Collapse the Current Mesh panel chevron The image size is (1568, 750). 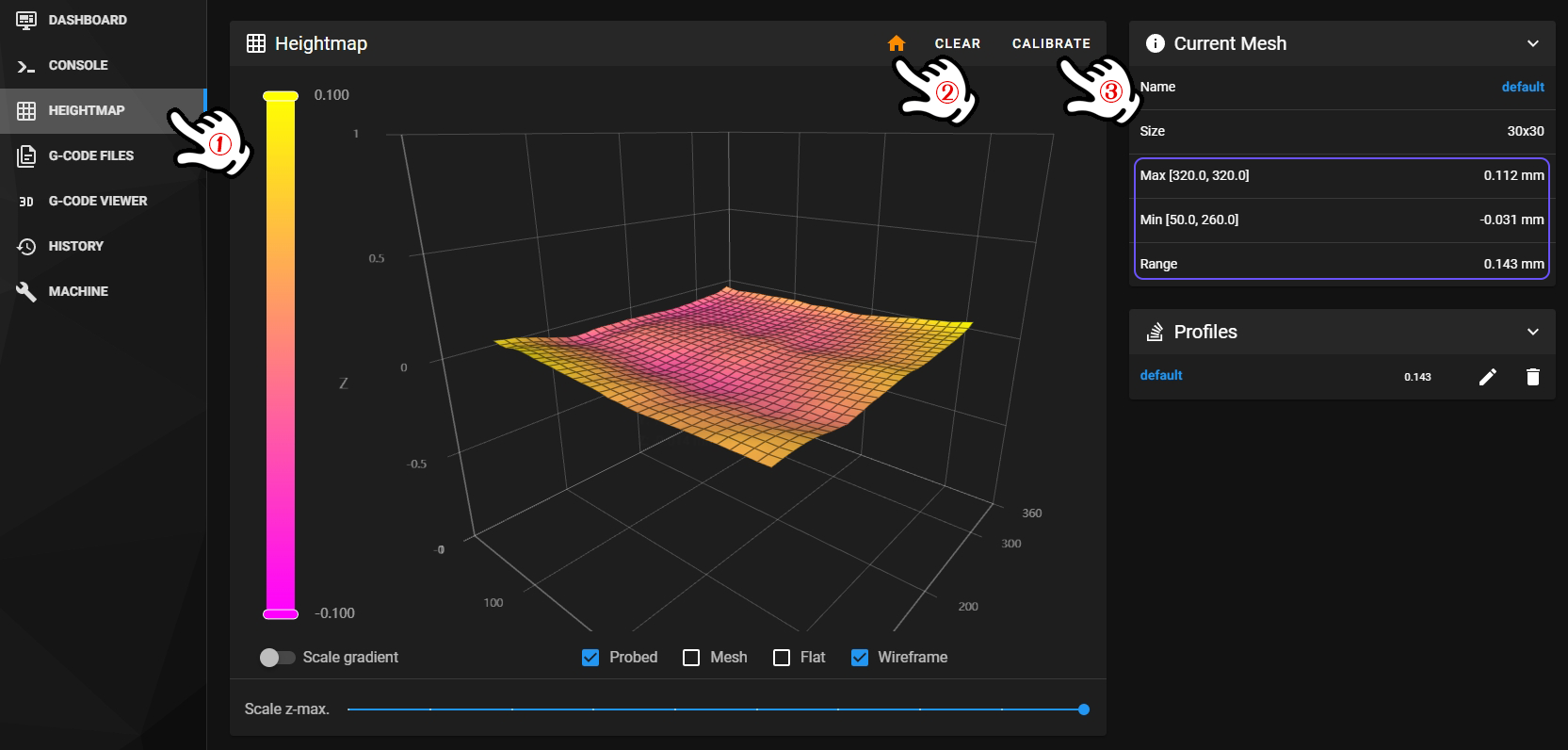(1532, 43)
